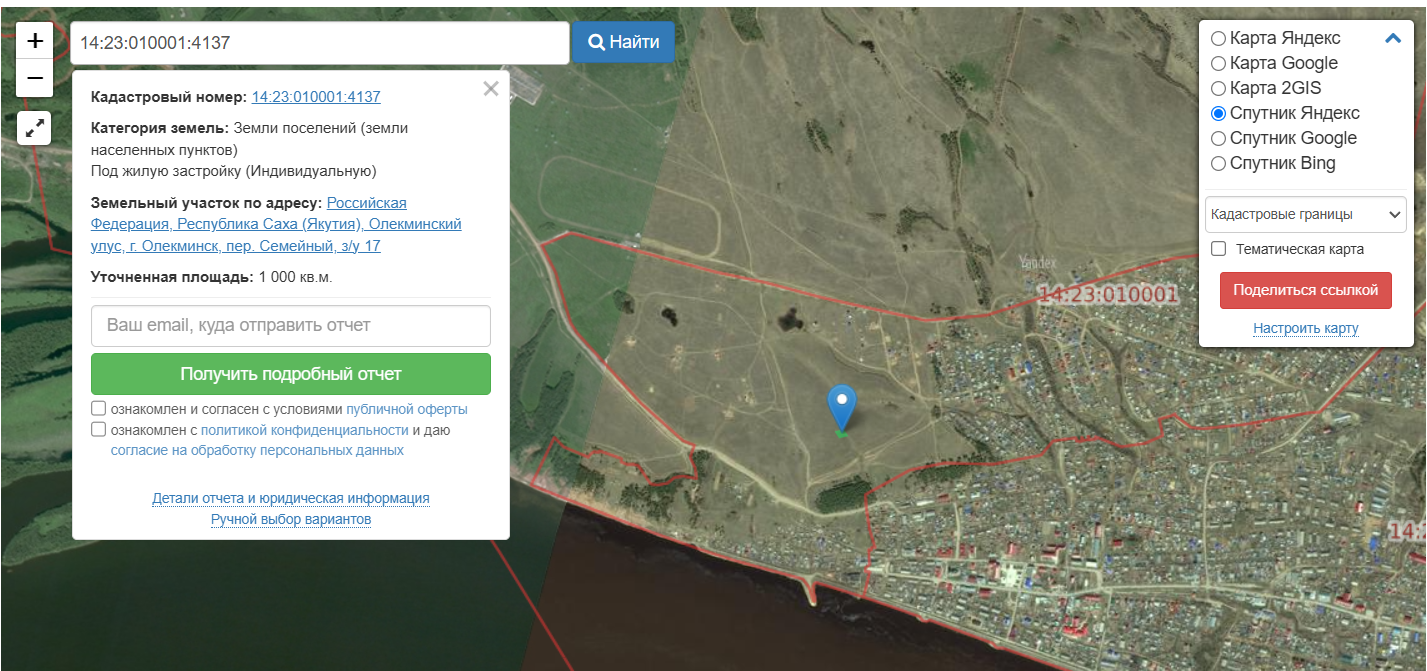Click 'Уточненная площадь' value 1 000 кв.м.
Viewport: 1427px width, 671px height.
coord(295,277)
